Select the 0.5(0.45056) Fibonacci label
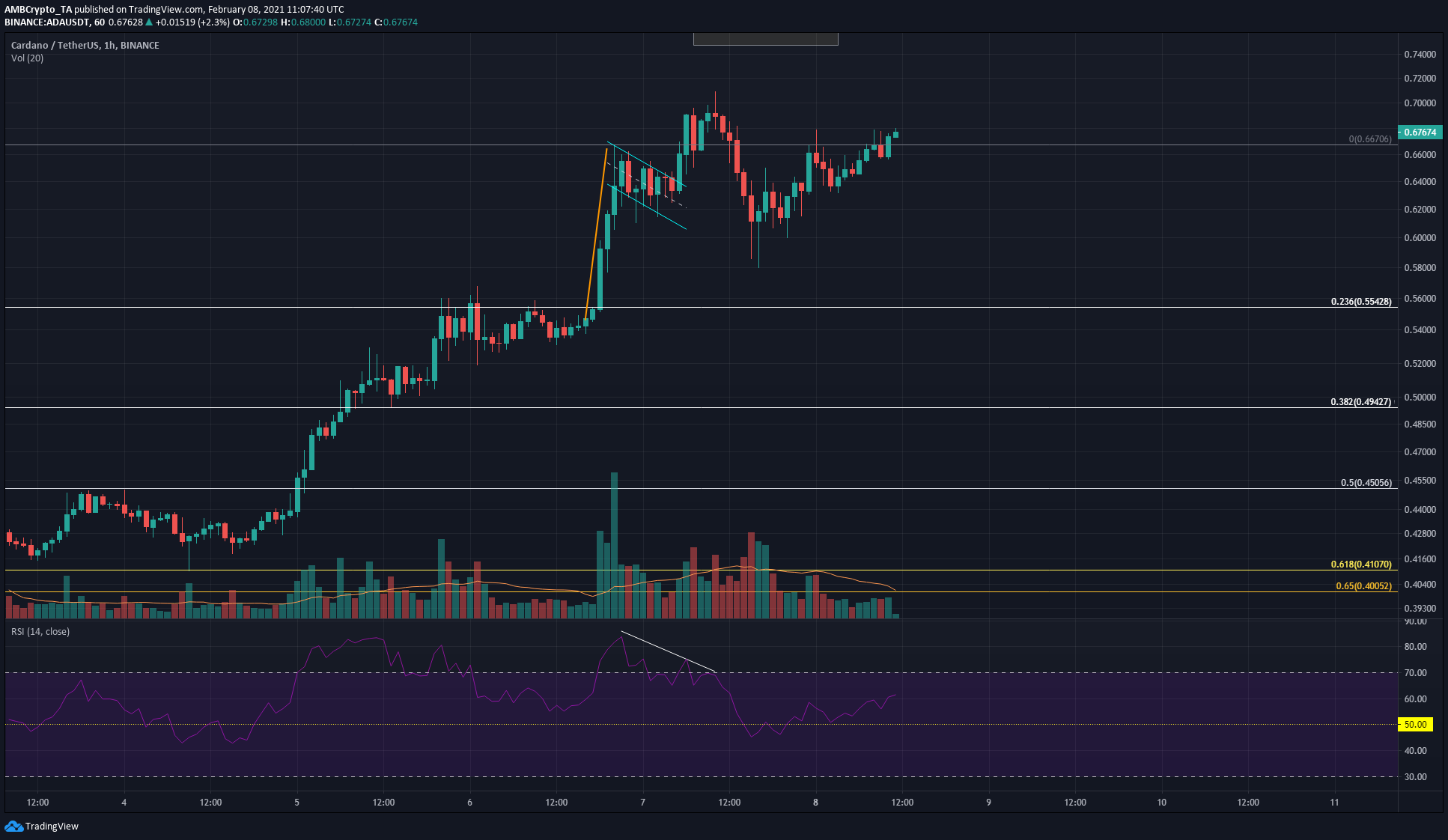This screenshot has height=840, width=1448. [1366, 482]
